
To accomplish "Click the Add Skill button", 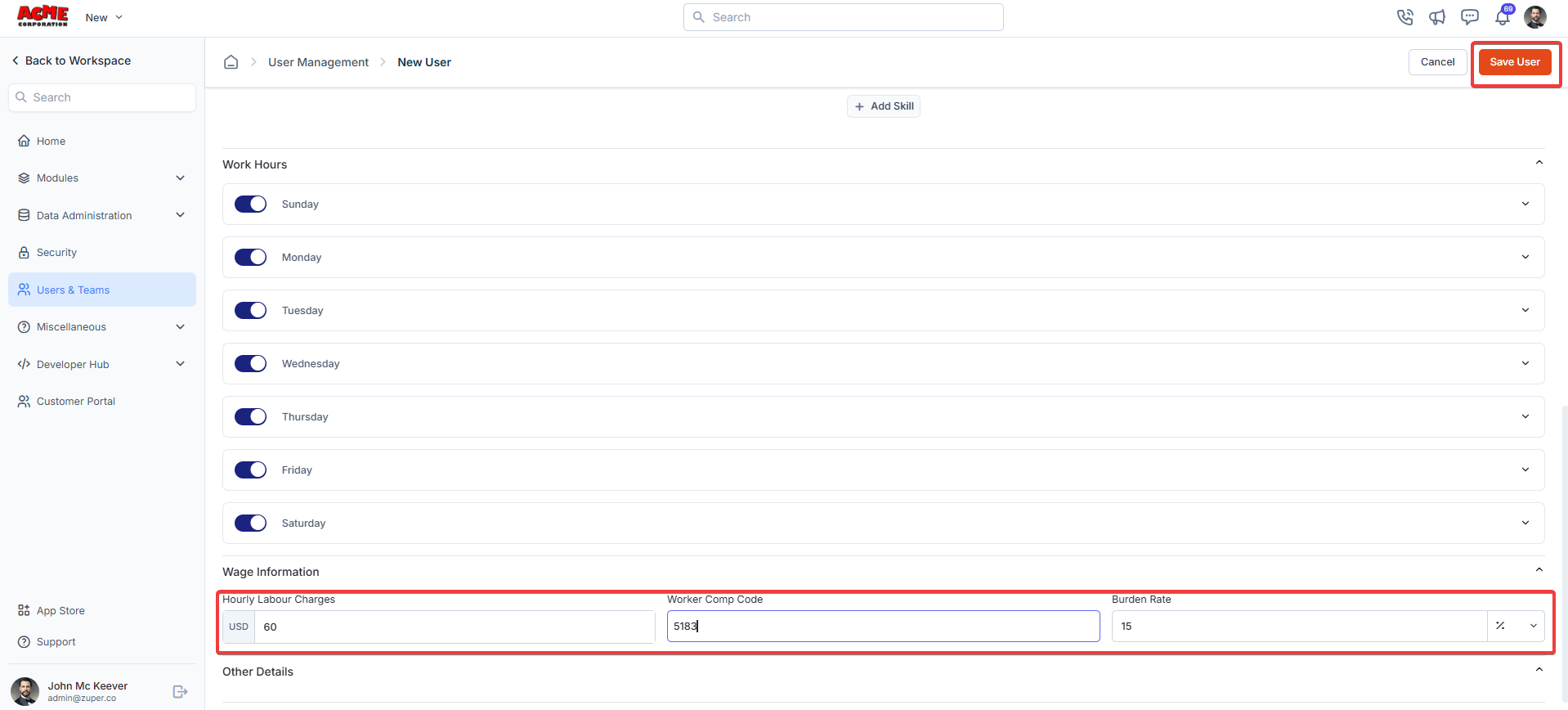I will click(x=884, y=106).
